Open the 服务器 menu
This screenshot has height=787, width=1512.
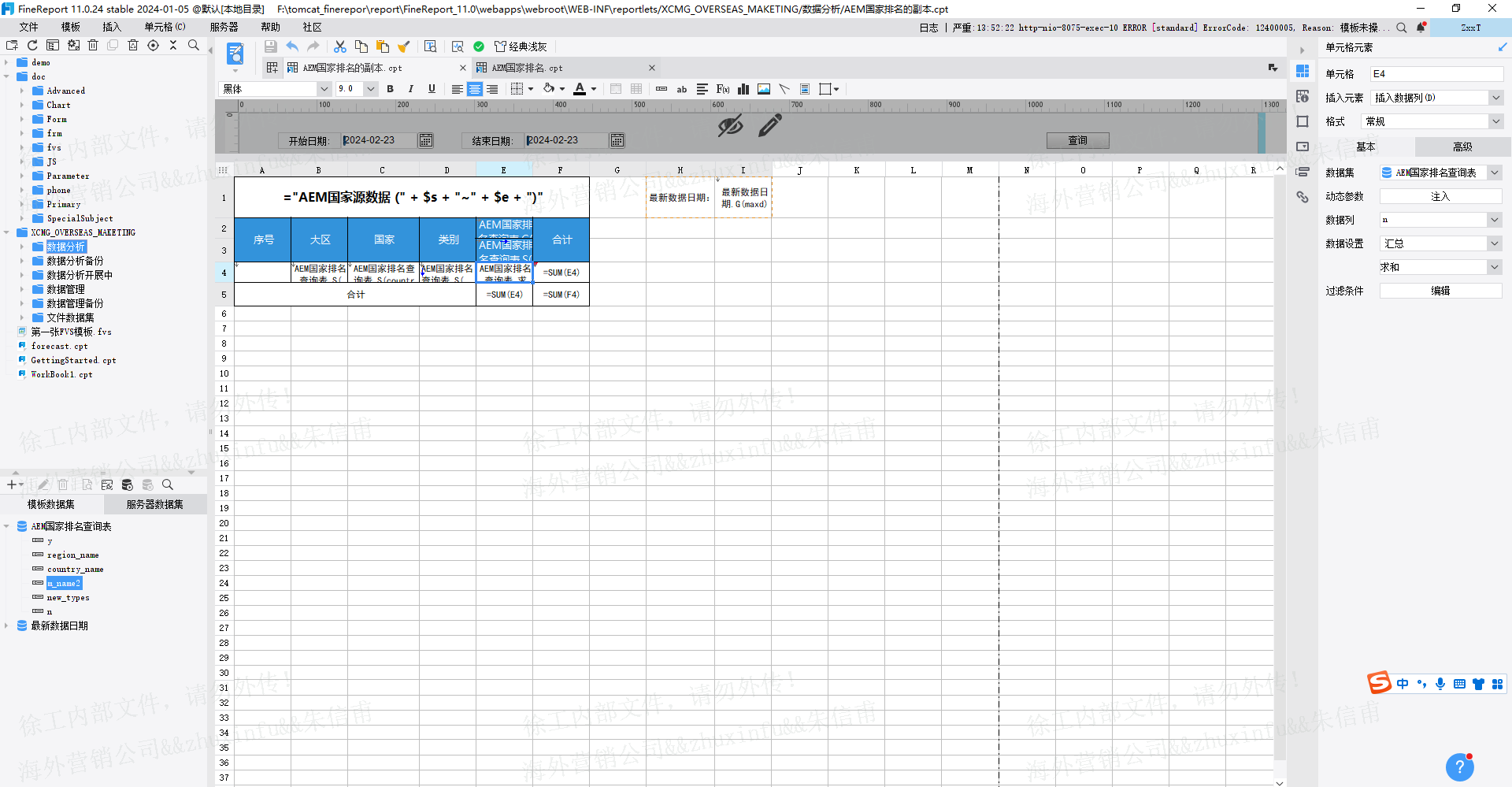224,27
